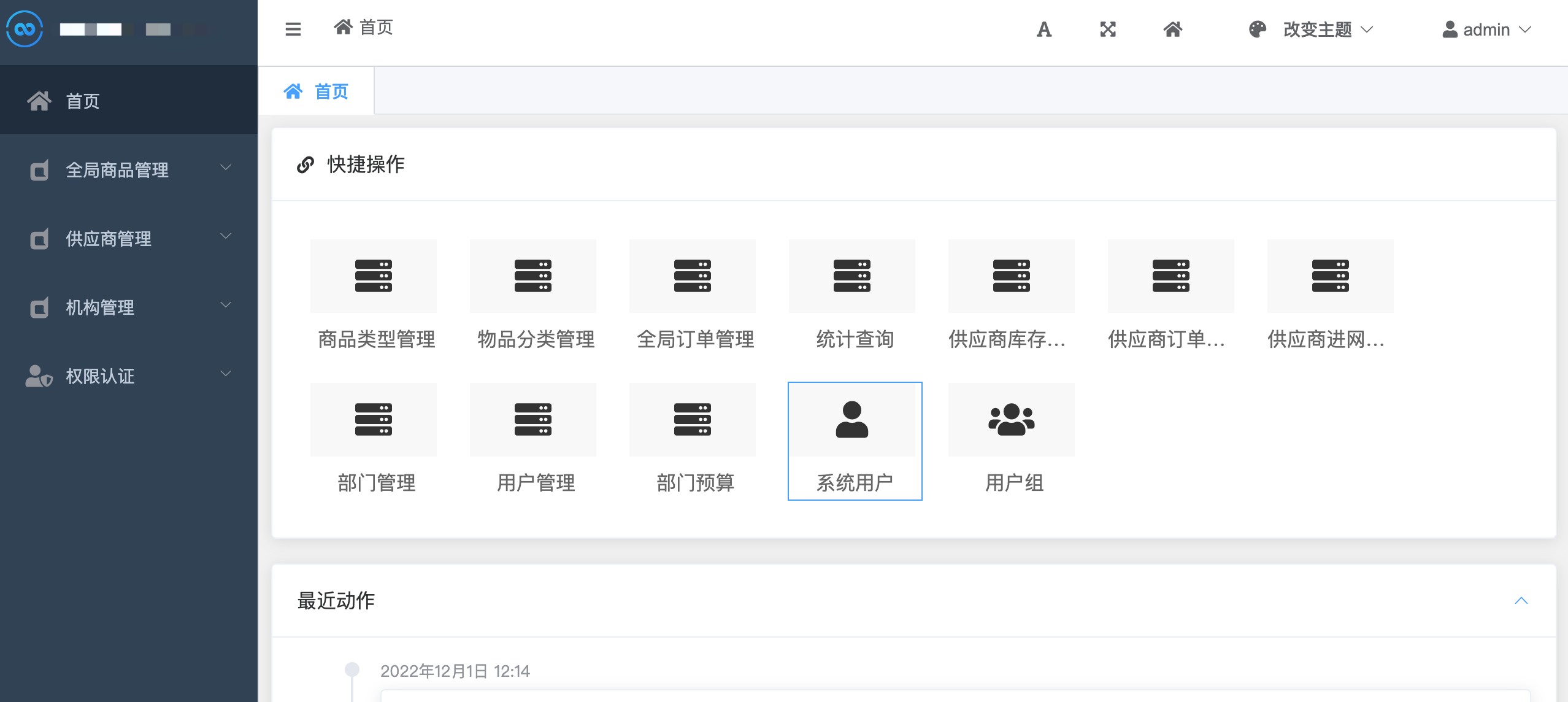Click the 部门管理 shortcut icon

tap(374, 420)
